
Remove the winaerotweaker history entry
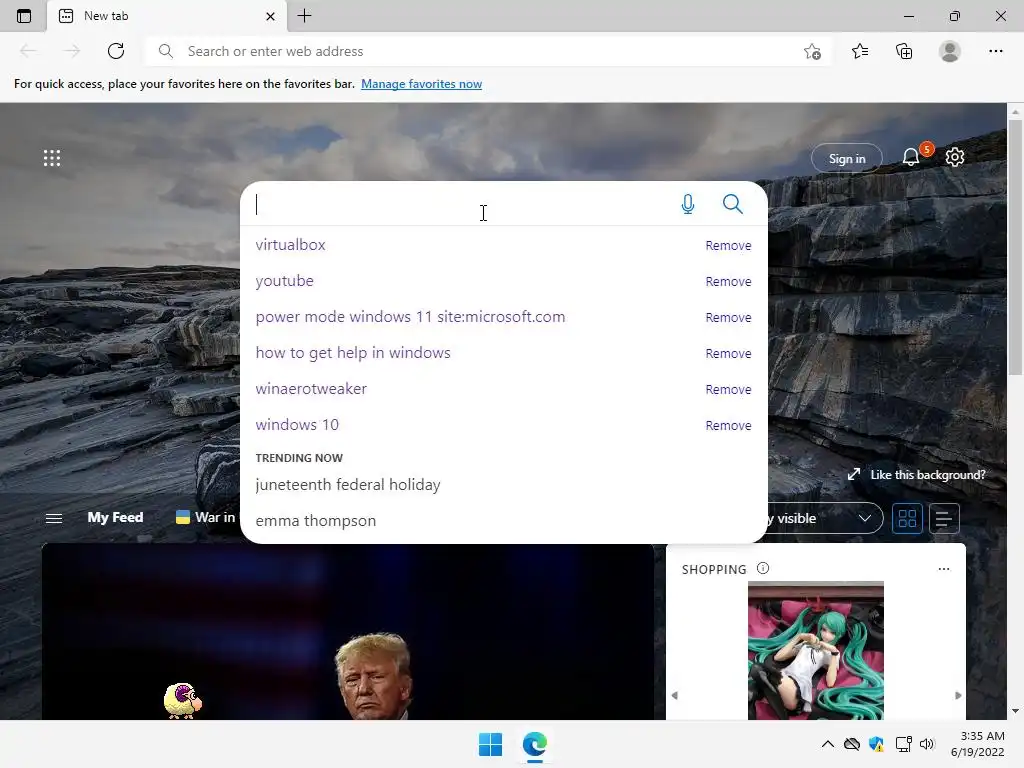click(x=728, y=389)
